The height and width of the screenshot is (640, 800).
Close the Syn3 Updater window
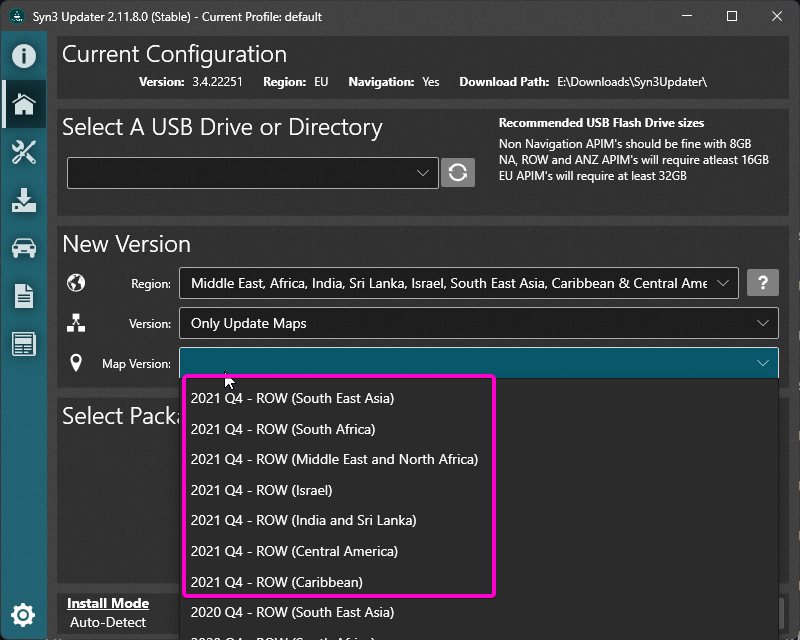[x=777, y=16]
